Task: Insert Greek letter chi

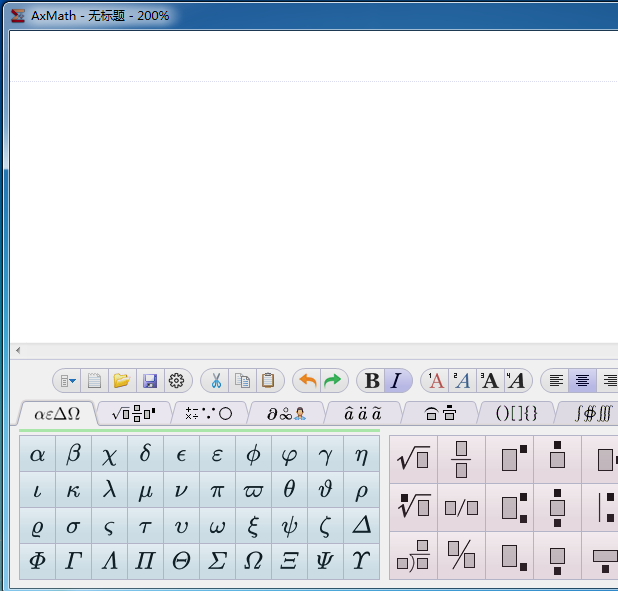Action: 109,454
